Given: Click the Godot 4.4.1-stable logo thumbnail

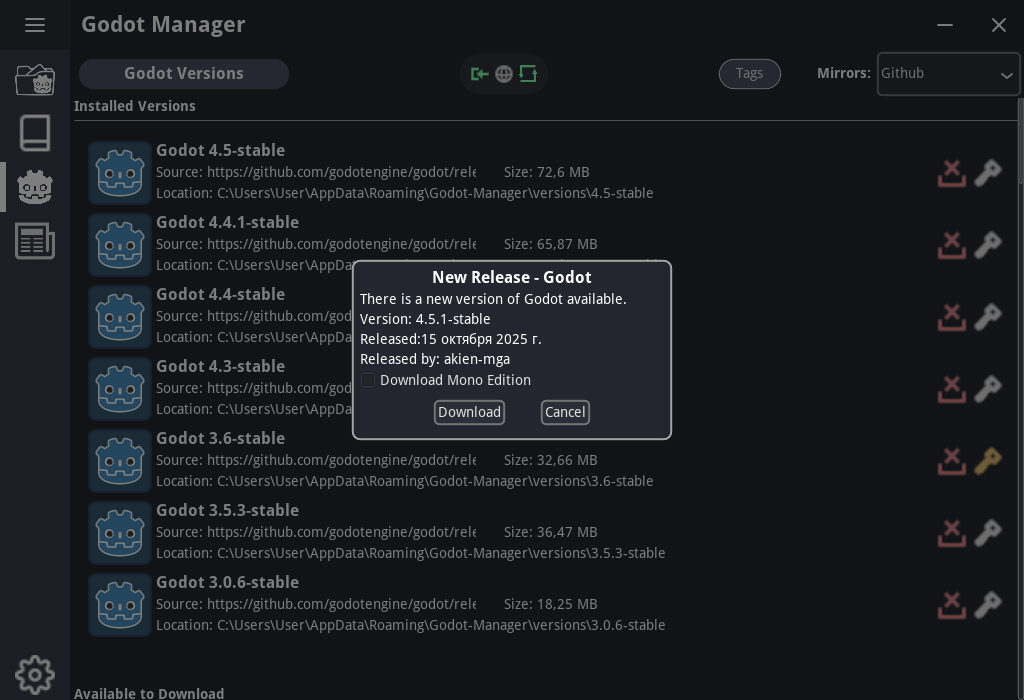Looking at the screenshot, I should pos(120,245).
